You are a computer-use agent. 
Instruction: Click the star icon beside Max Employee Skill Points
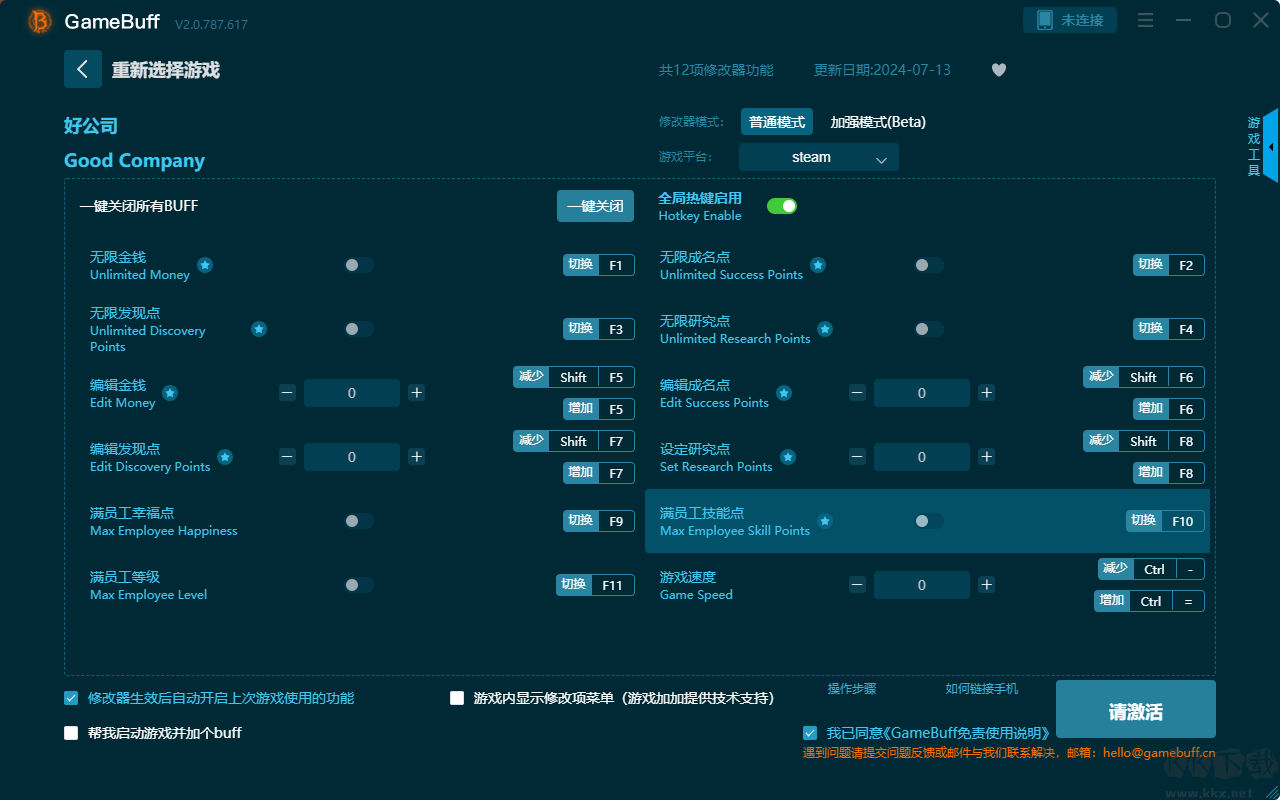click(825, 521)
